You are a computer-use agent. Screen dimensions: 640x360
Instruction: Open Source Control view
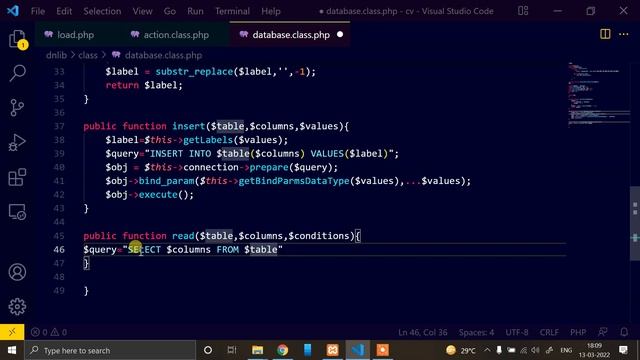(17, 108)
